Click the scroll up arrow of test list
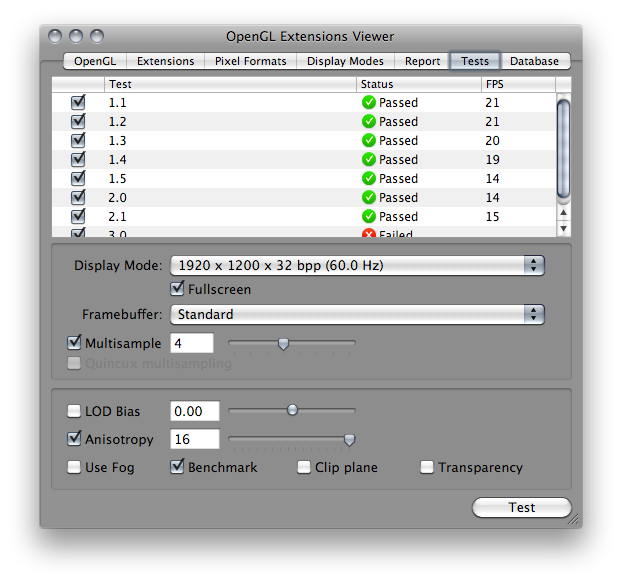 [563, 213]
